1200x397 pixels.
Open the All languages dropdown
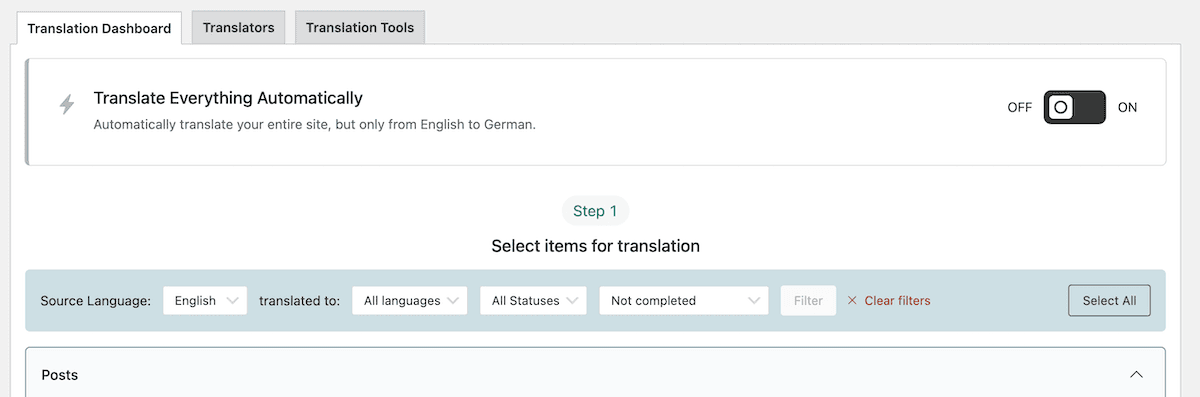click(410, 300)
